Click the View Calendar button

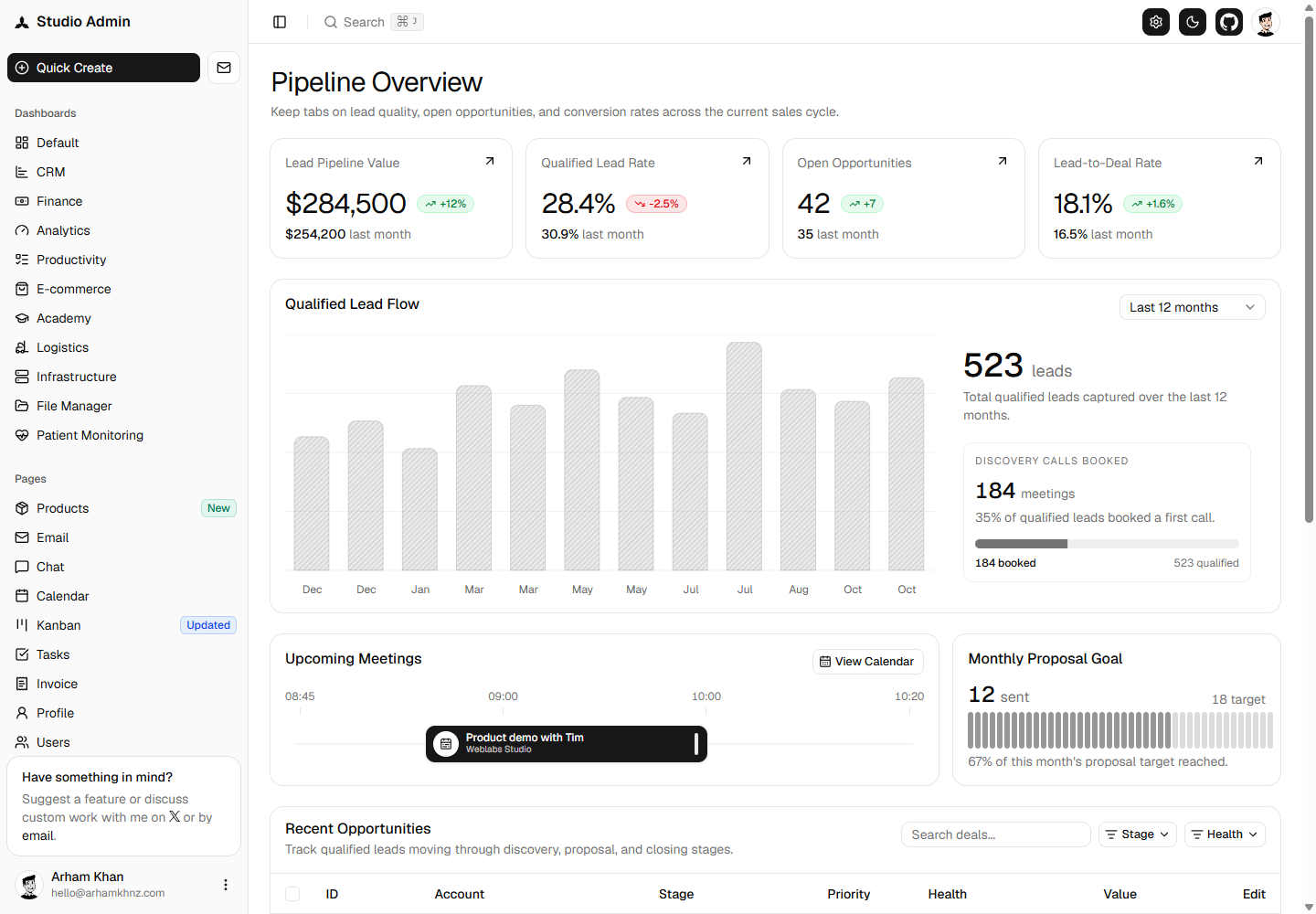(x=867, y=662)
